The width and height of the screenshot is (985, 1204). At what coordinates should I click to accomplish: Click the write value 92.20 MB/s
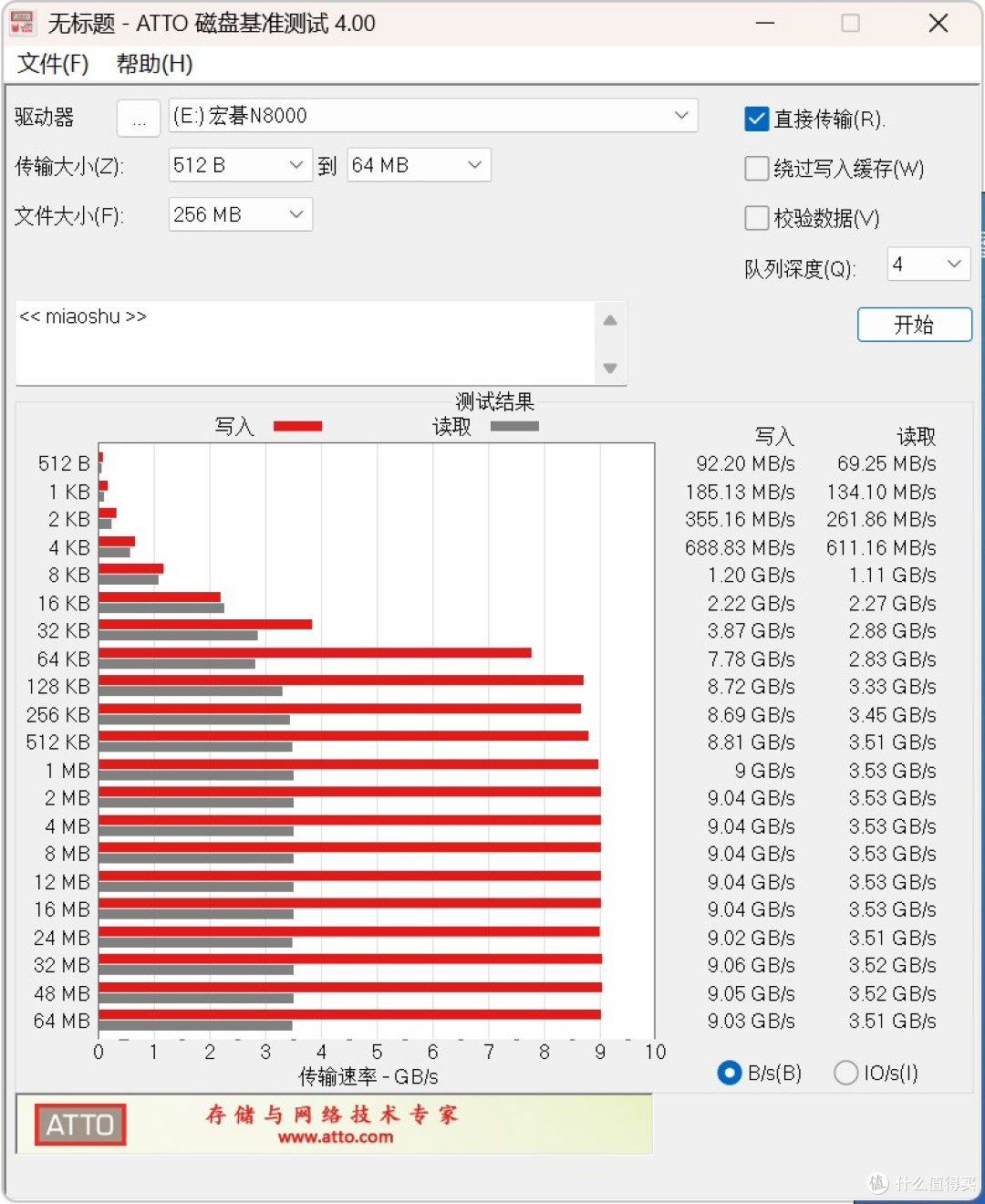(745, 464)
